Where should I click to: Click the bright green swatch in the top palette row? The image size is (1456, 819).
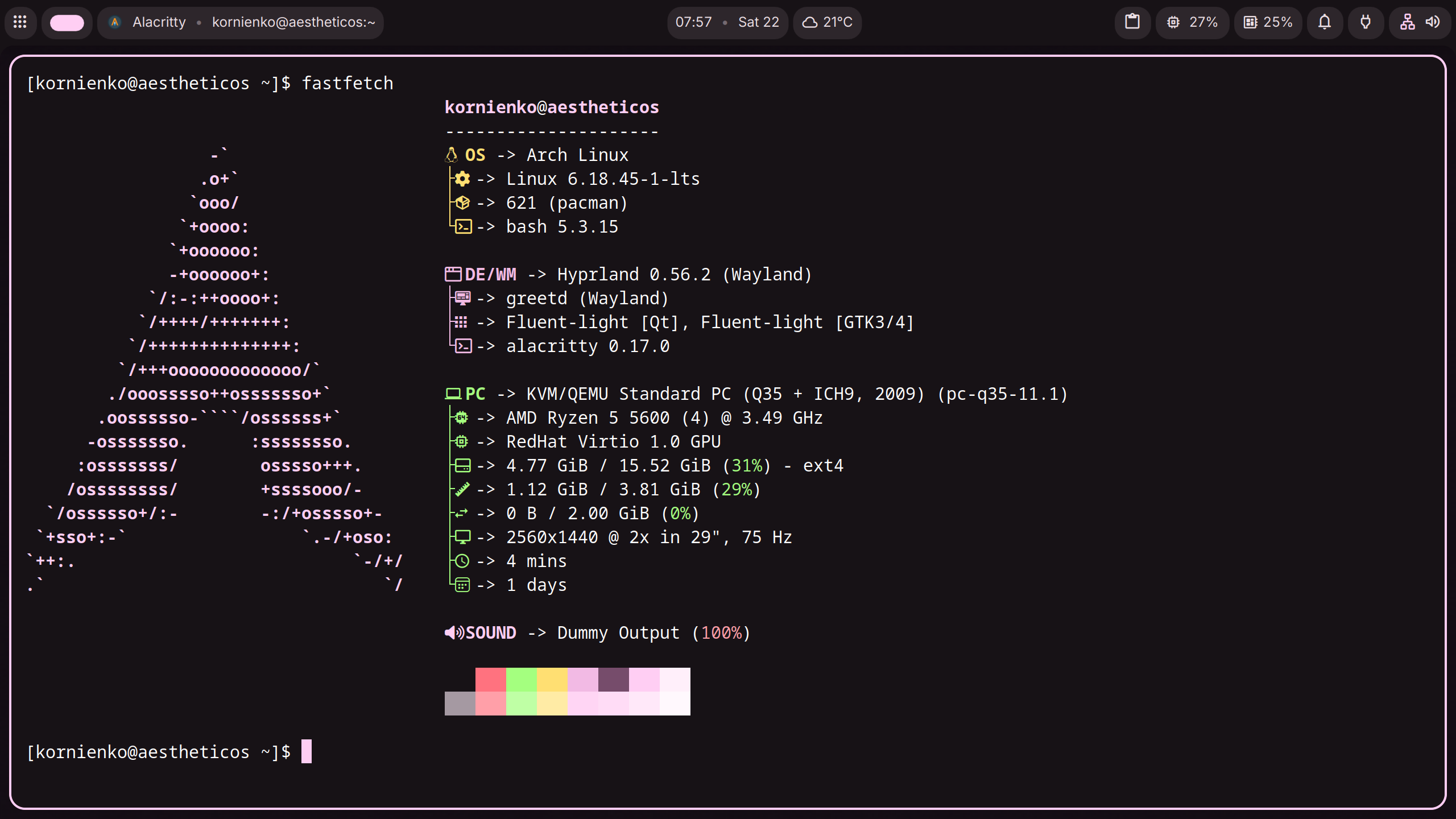[522, 680]
